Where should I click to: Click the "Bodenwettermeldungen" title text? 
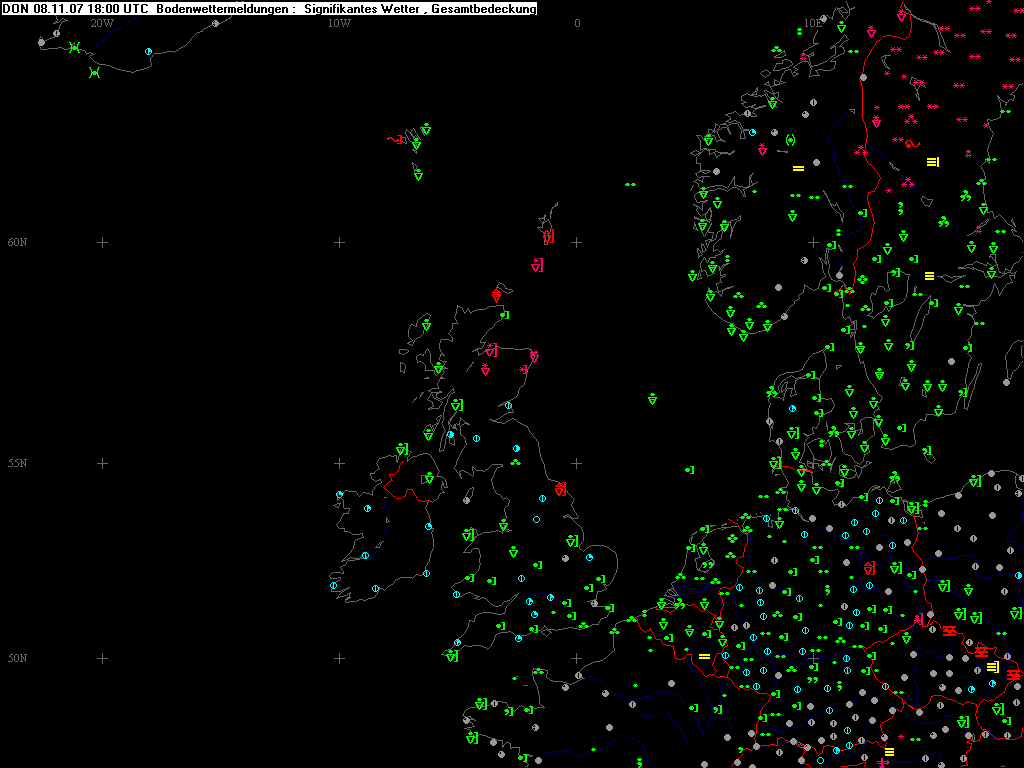pyautogui.click(x=224, y=9)
